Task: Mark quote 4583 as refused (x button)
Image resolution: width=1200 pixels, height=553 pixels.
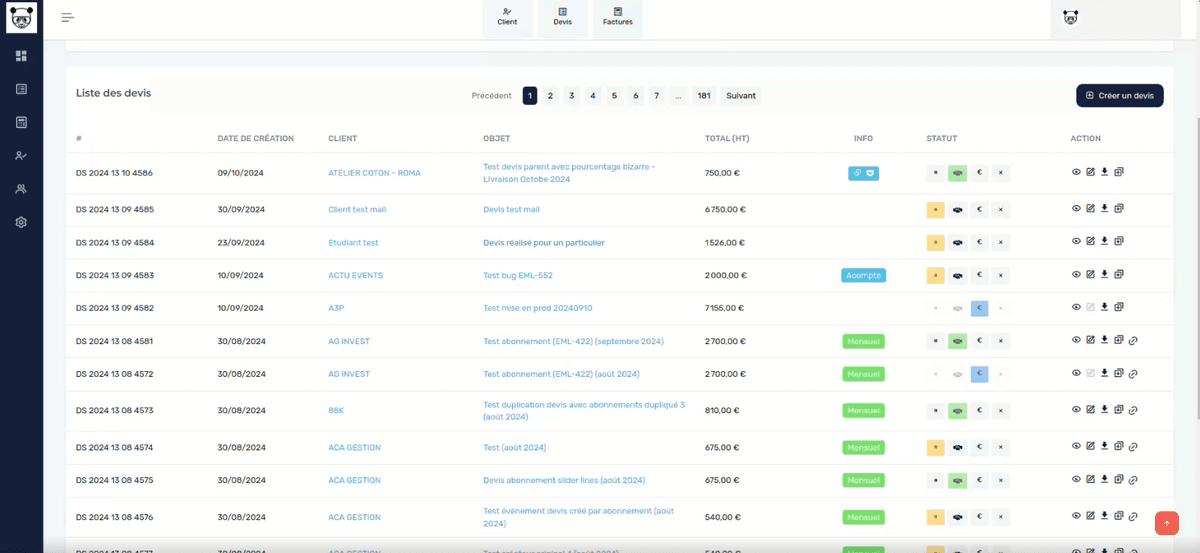Action: (x=1002, y=275)
